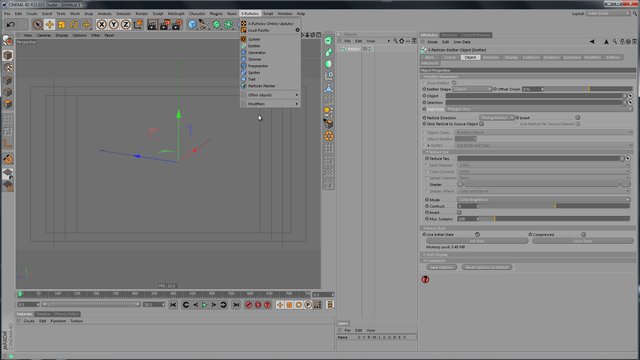
Task: Click the Texture Tag picker arrow
Action: pyautogui.click(x=628, y=158)
